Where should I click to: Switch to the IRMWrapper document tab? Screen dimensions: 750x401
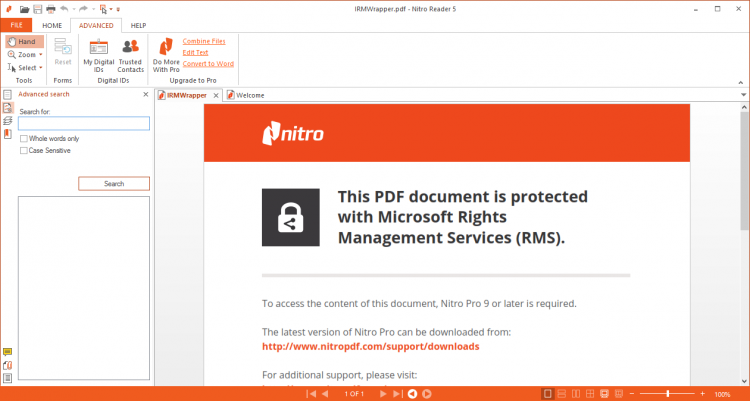pyautogui.click(x=187, y=95)
